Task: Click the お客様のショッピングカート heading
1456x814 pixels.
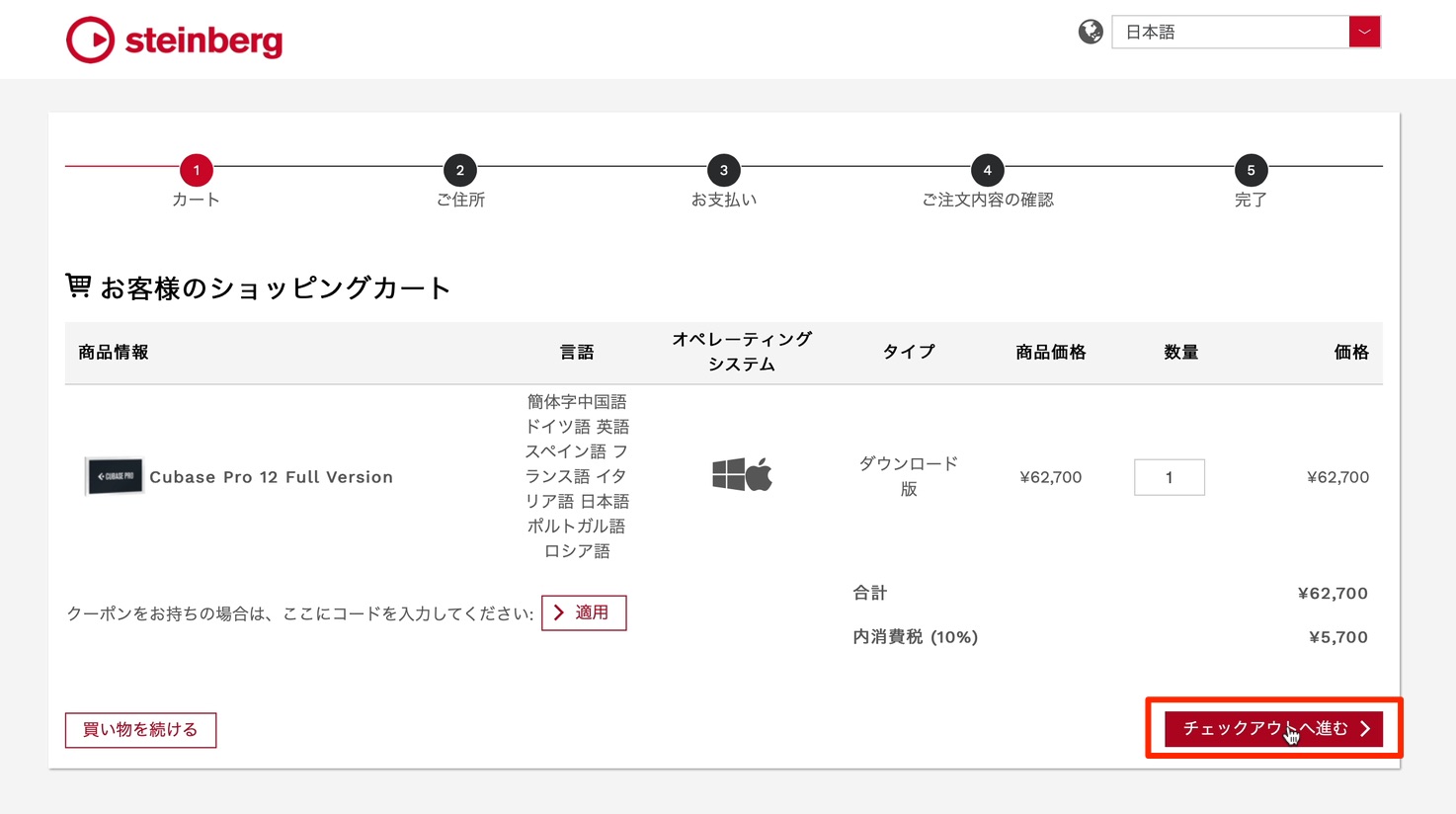Action: [276, 287]
